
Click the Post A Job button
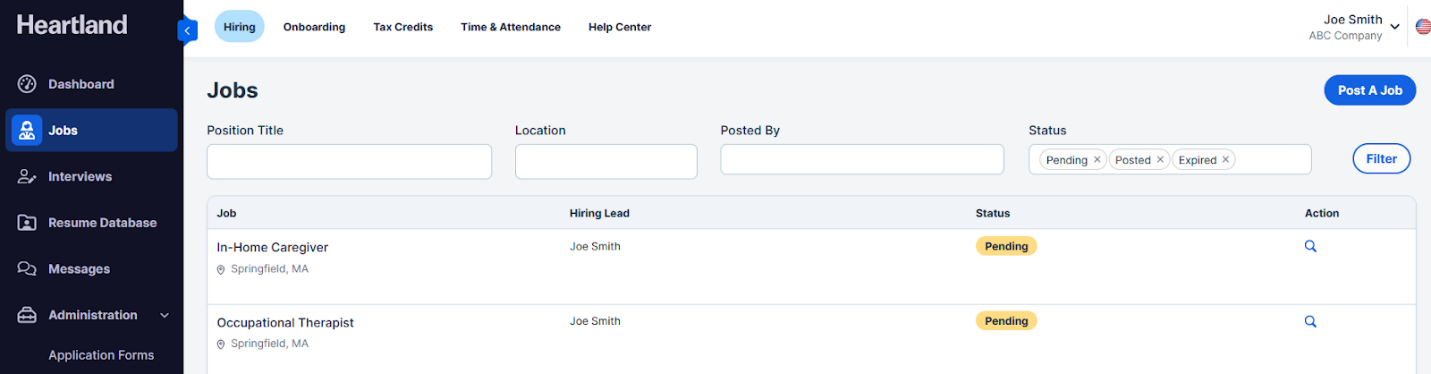coord(1370,90)
